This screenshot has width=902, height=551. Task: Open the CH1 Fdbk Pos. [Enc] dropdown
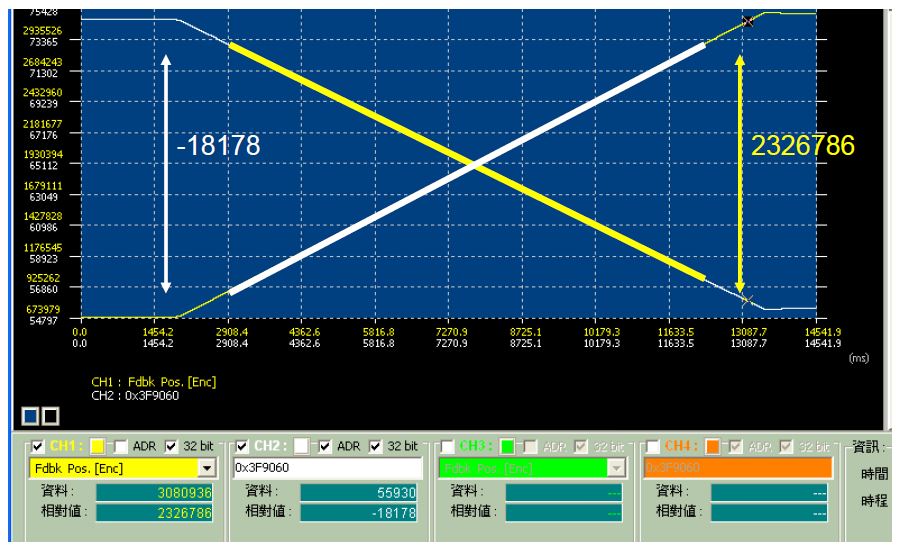pos(207,468)
